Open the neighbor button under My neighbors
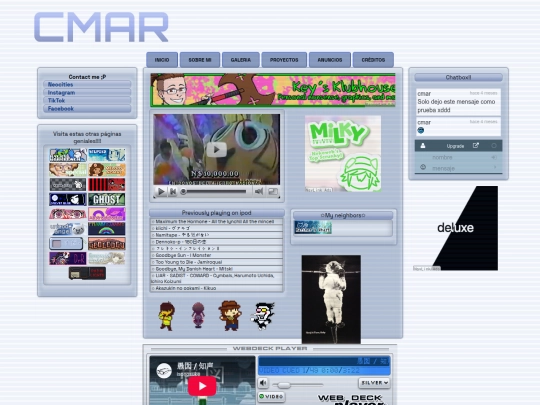The height and width of the screenshot is (405, 540). click(313, 228)
